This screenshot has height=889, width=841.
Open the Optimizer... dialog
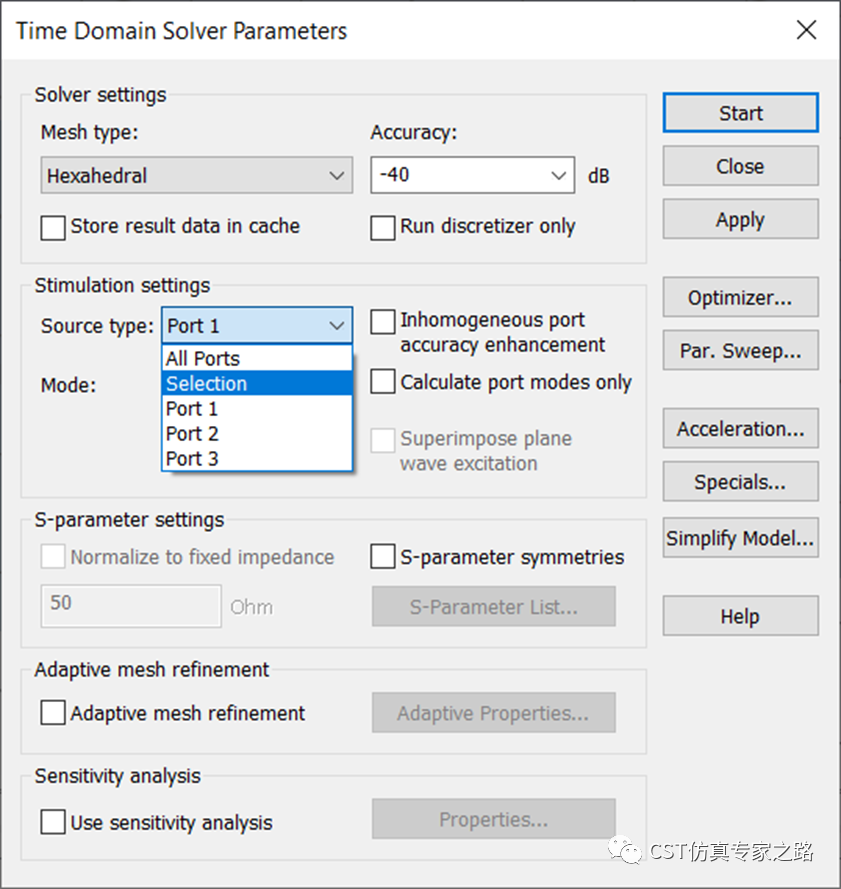point(741,297)
